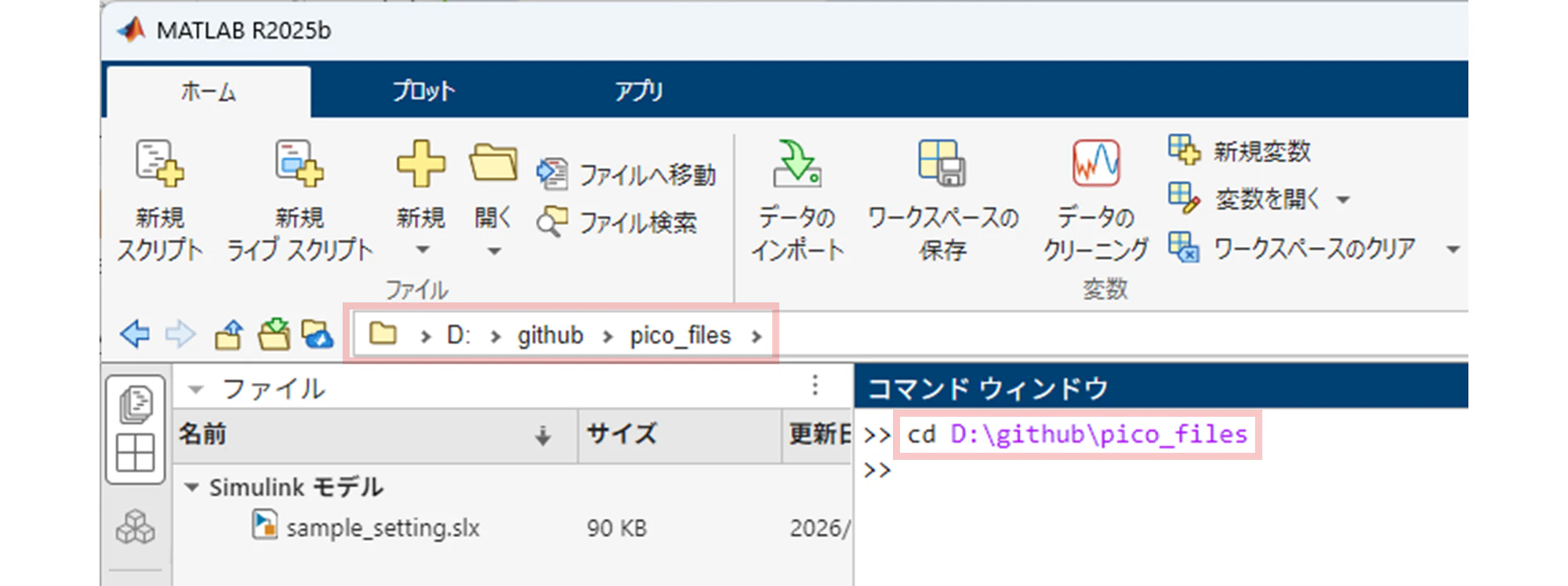Select github in the path bar

click(550, 335)
